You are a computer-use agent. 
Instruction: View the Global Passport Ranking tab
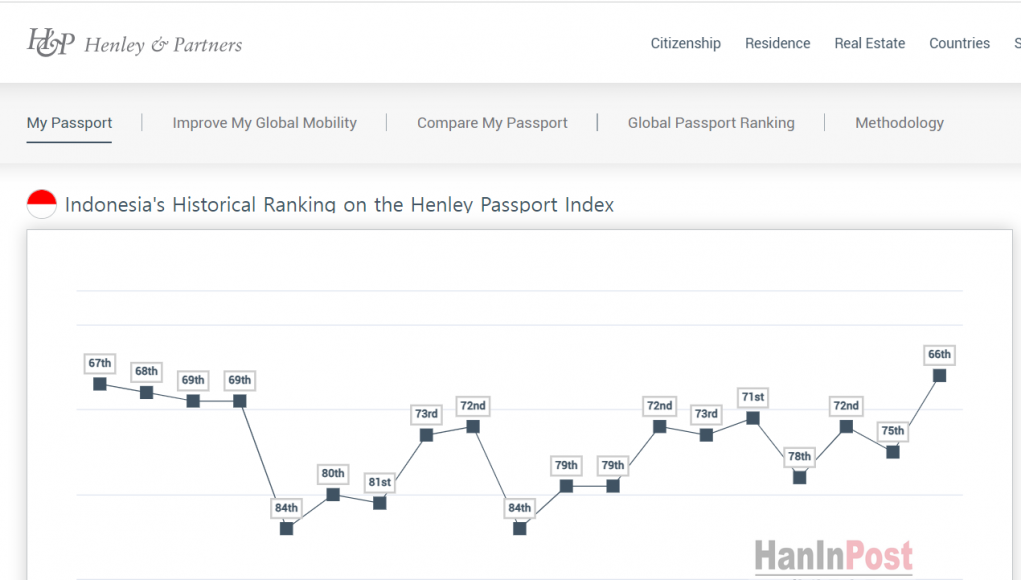click(711, 123)
